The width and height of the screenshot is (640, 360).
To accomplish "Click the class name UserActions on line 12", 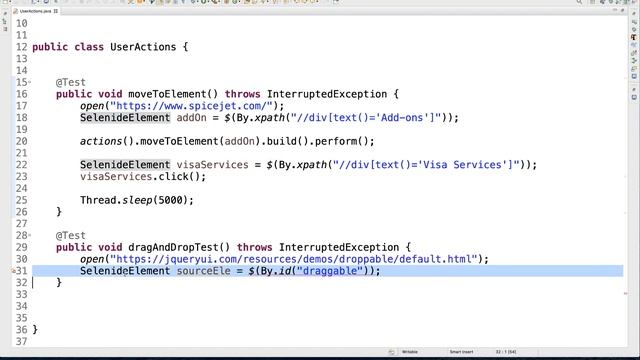I will (143, 47).
